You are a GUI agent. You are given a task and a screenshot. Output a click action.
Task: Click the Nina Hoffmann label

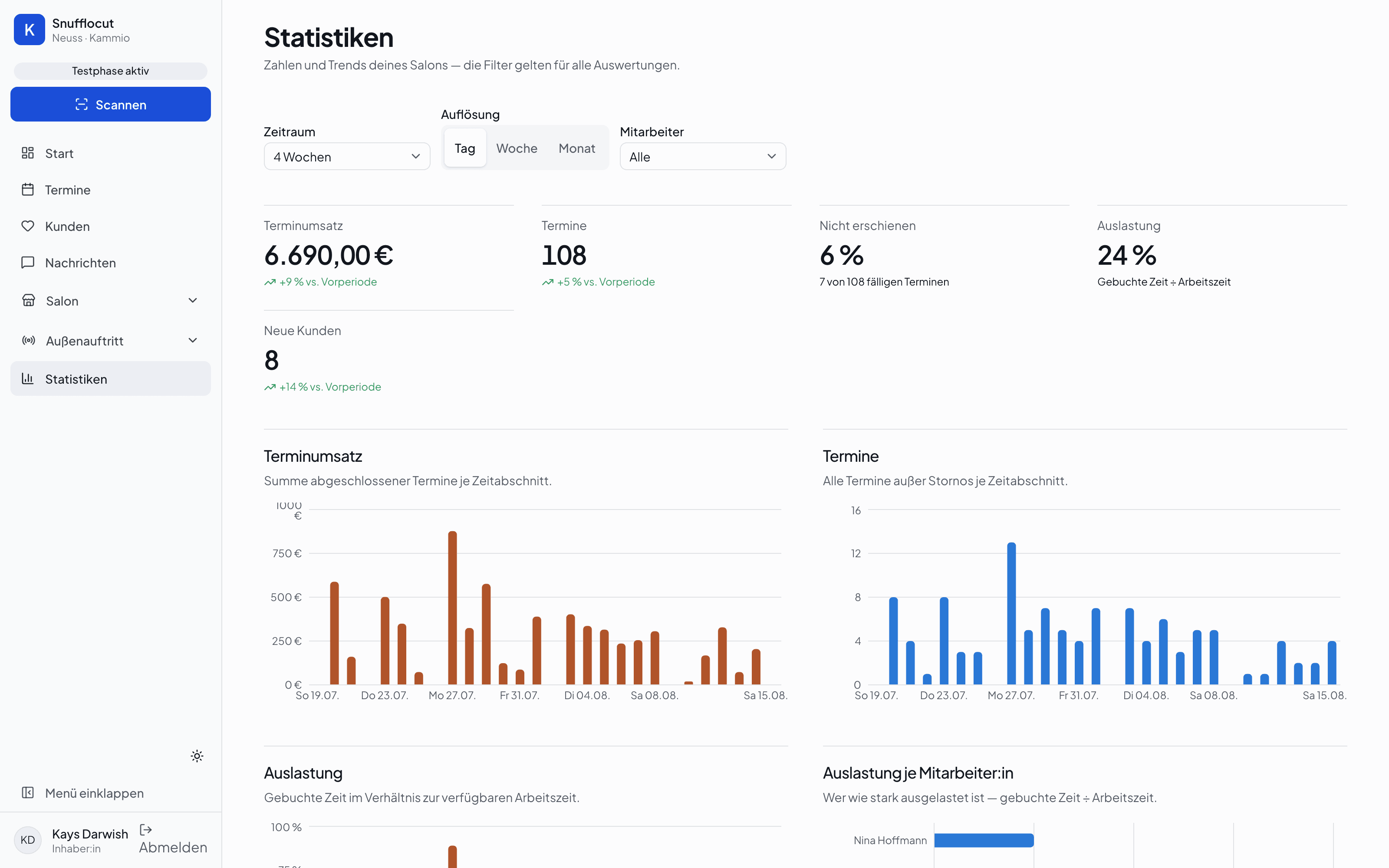890,841
